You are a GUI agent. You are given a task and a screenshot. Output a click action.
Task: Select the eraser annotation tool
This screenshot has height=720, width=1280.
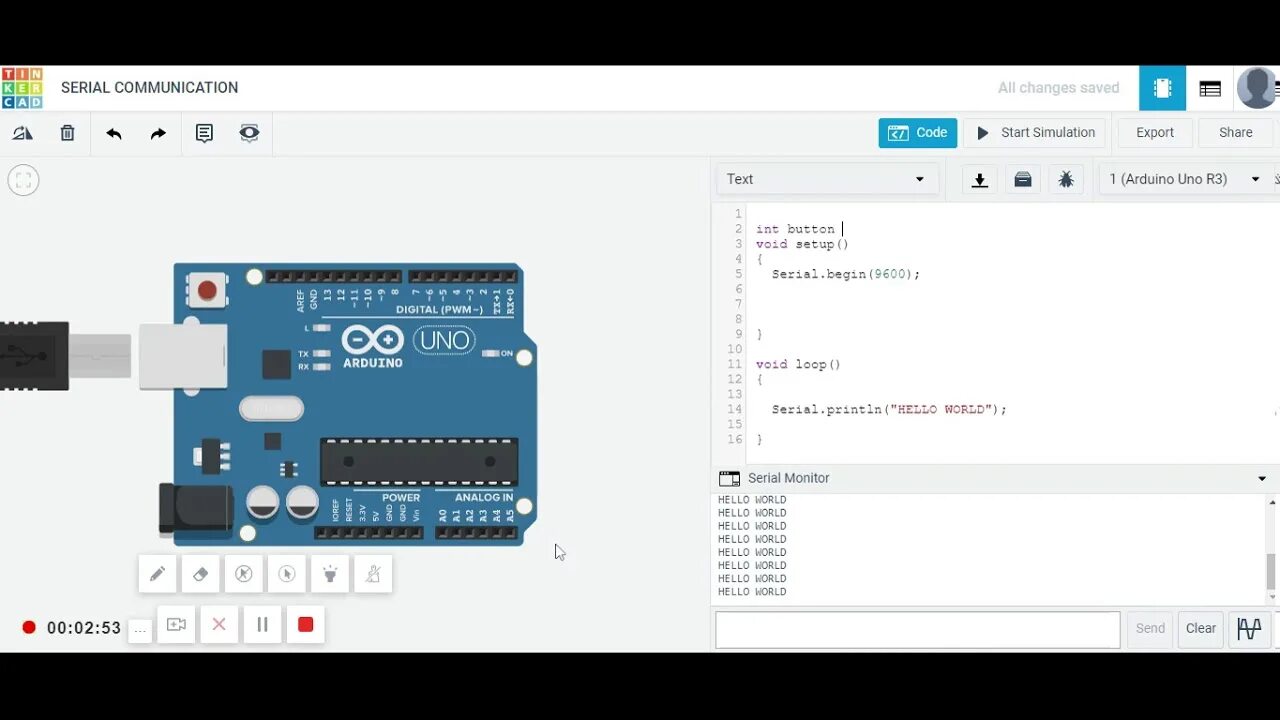point(200,574)
